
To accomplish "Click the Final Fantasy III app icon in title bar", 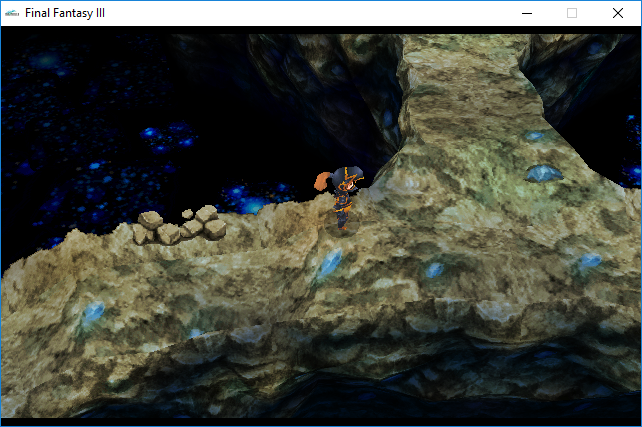I will click(x=12, y=13).
